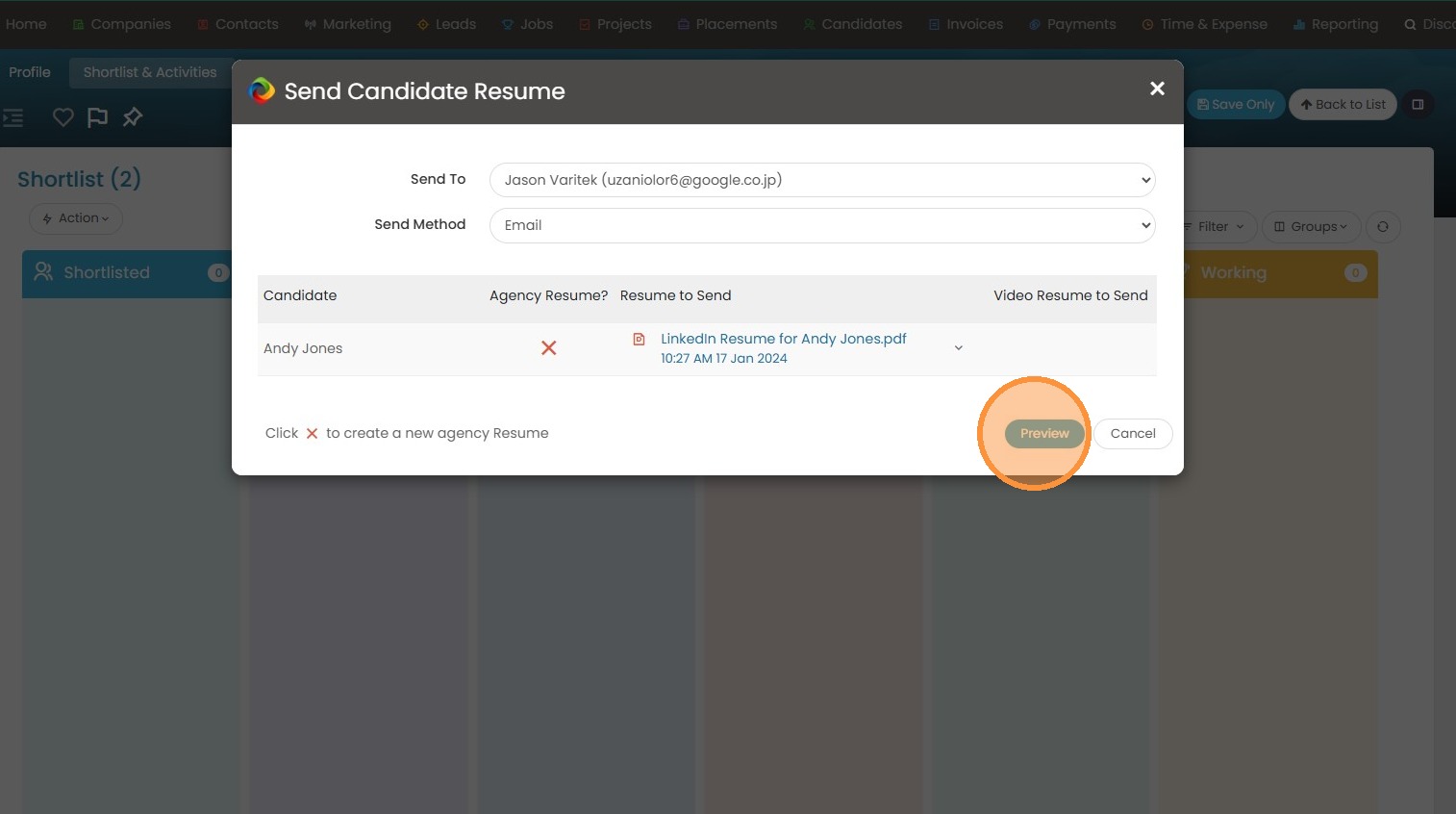Viewport: 1456px width, 814px height.
Task: Click the Shortlisted column people icon
Action: (43, 272)
